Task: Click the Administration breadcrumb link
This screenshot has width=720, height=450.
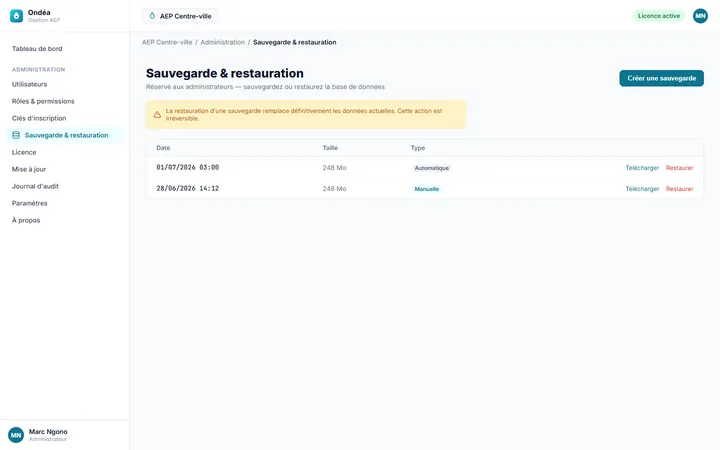Action: [x=222, y=42]
